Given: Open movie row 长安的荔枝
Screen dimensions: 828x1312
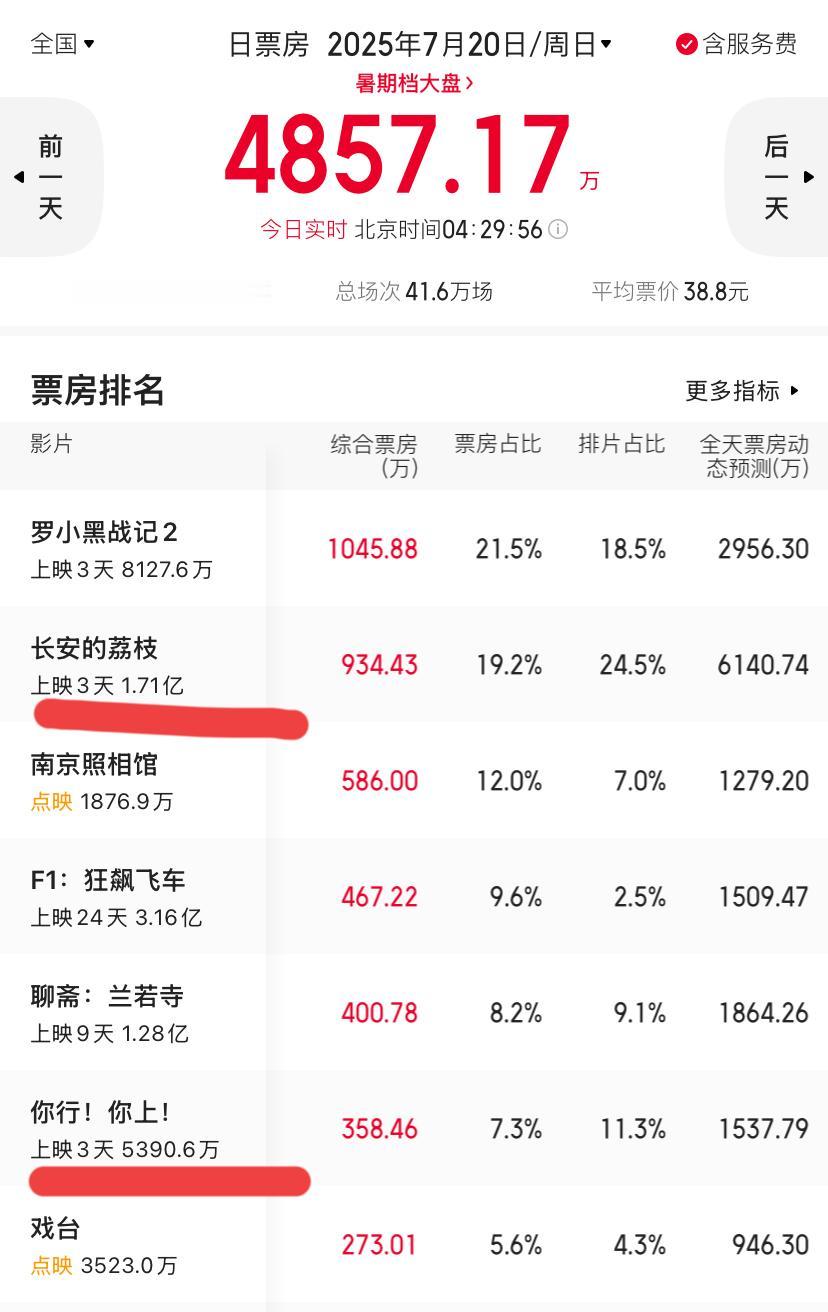Looking at the screenshot, I should (414, 664).
